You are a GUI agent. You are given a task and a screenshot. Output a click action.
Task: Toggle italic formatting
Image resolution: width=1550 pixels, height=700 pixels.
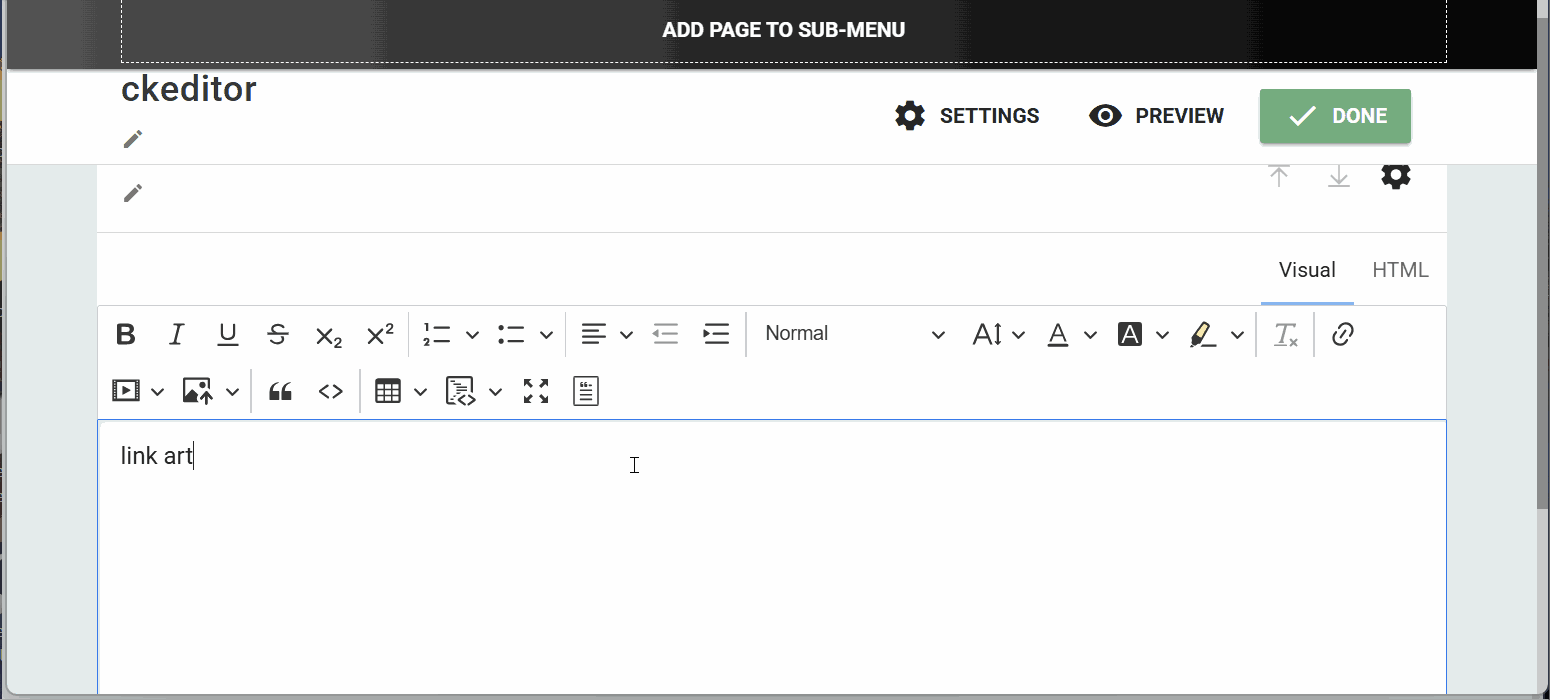click(177, 334)
